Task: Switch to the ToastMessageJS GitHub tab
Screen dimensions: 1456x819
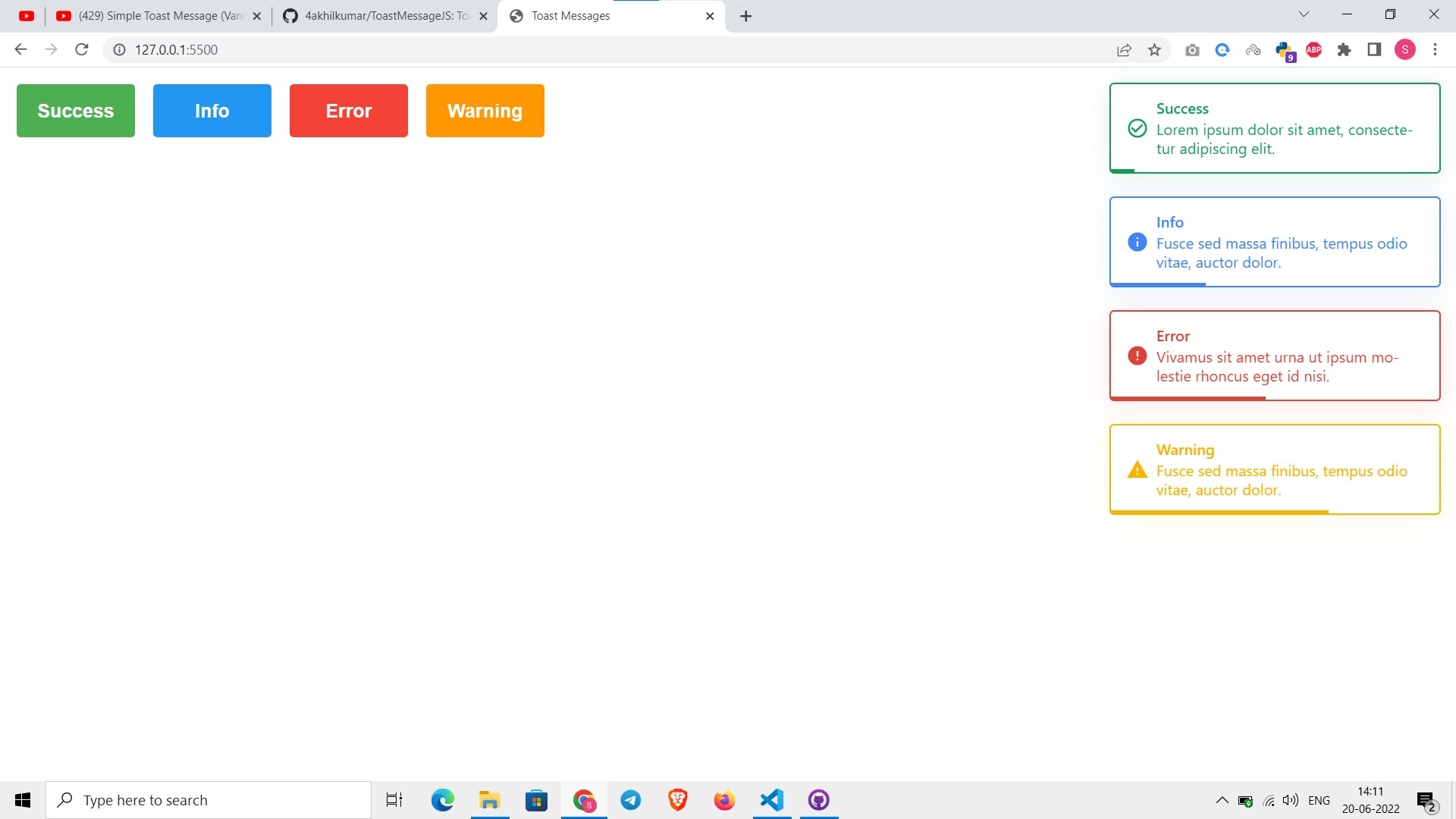Action: (385, 16)
